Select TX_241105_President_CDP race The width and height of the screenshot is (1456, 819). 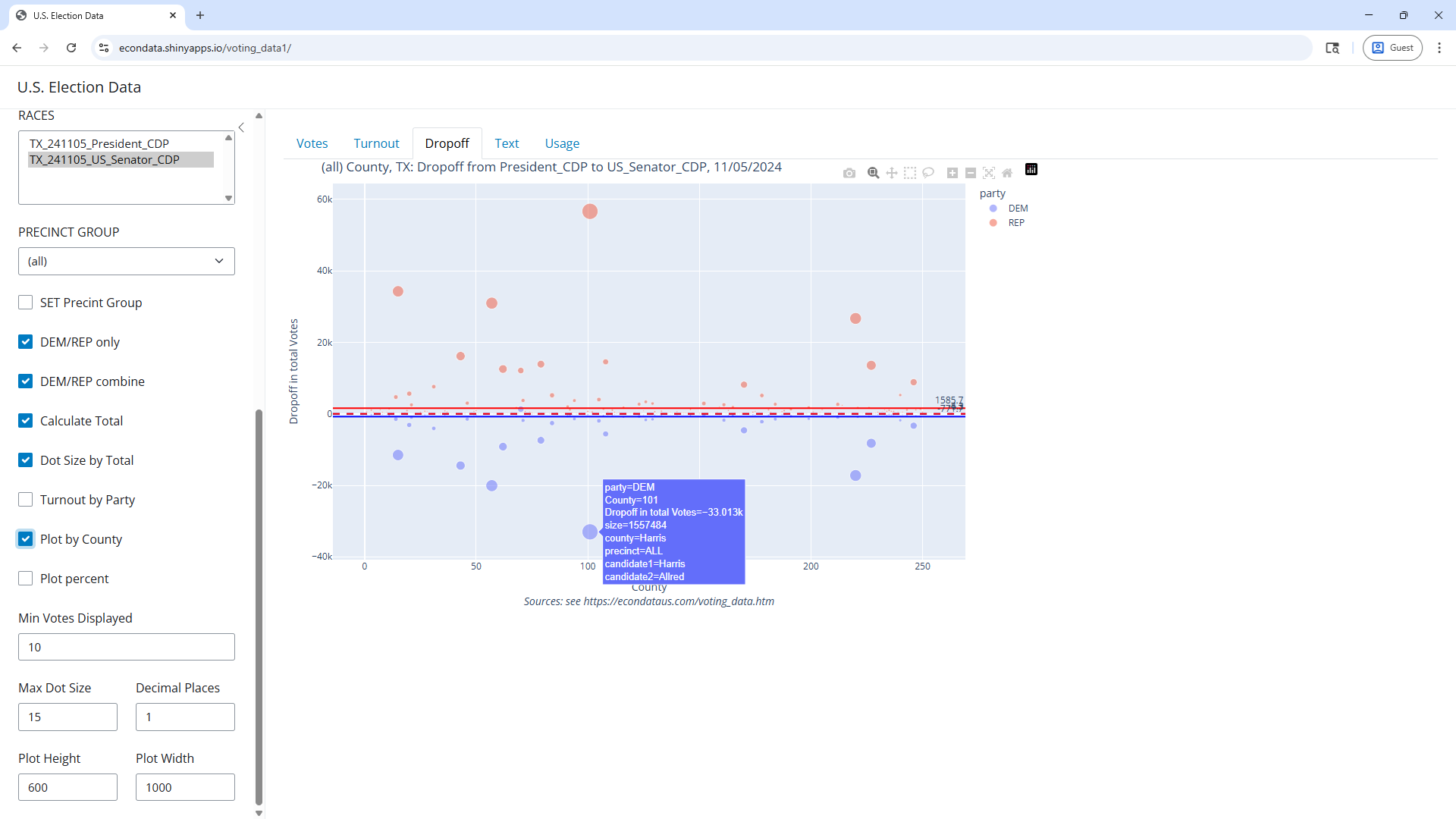coord(99,143)
